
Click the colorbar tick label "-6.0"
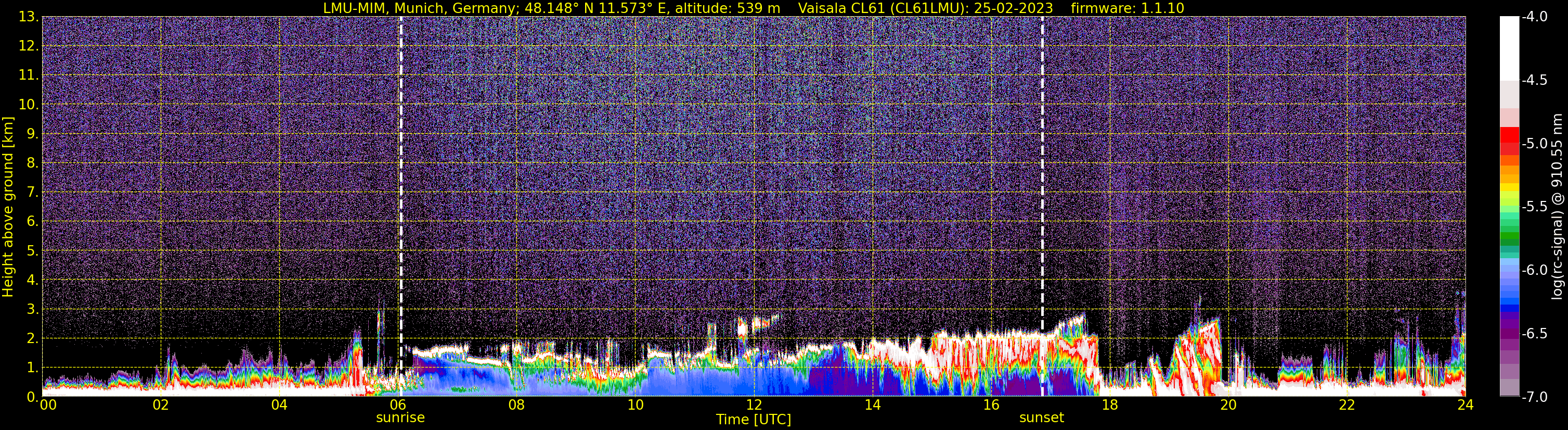pos(1534,270)
